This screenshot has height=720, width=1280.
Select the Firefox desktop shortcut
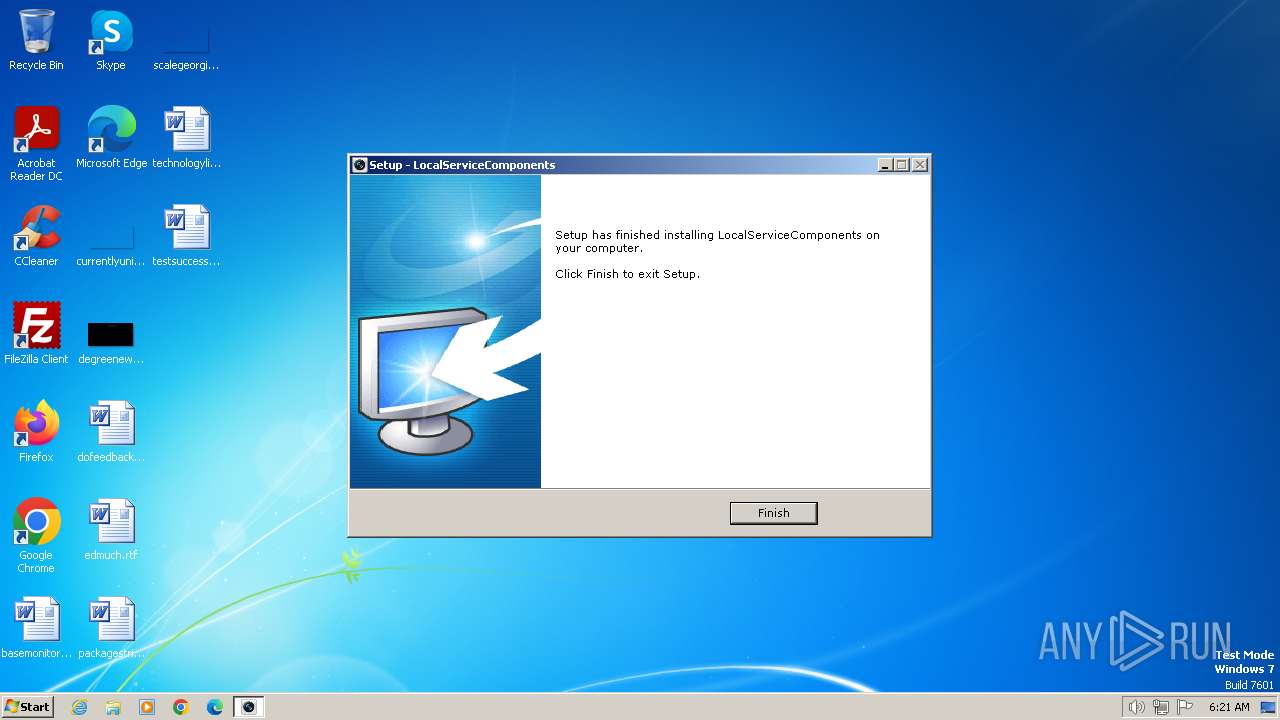pos(36,432)
